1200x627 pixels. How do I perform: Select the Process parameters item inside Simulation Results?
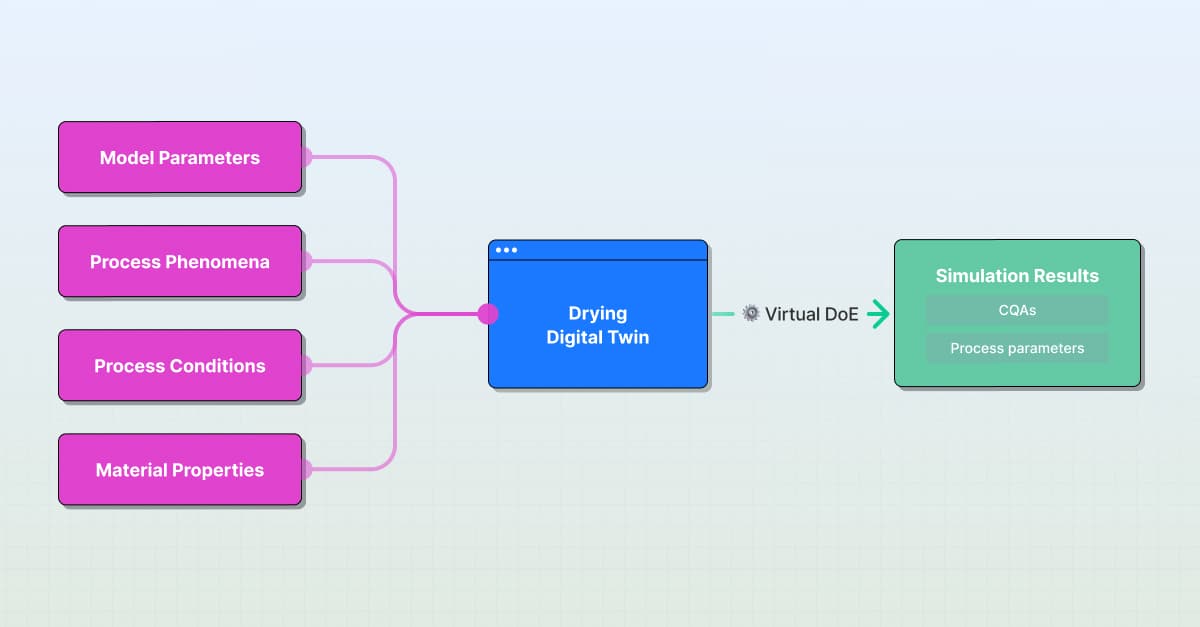point(1016,348)
